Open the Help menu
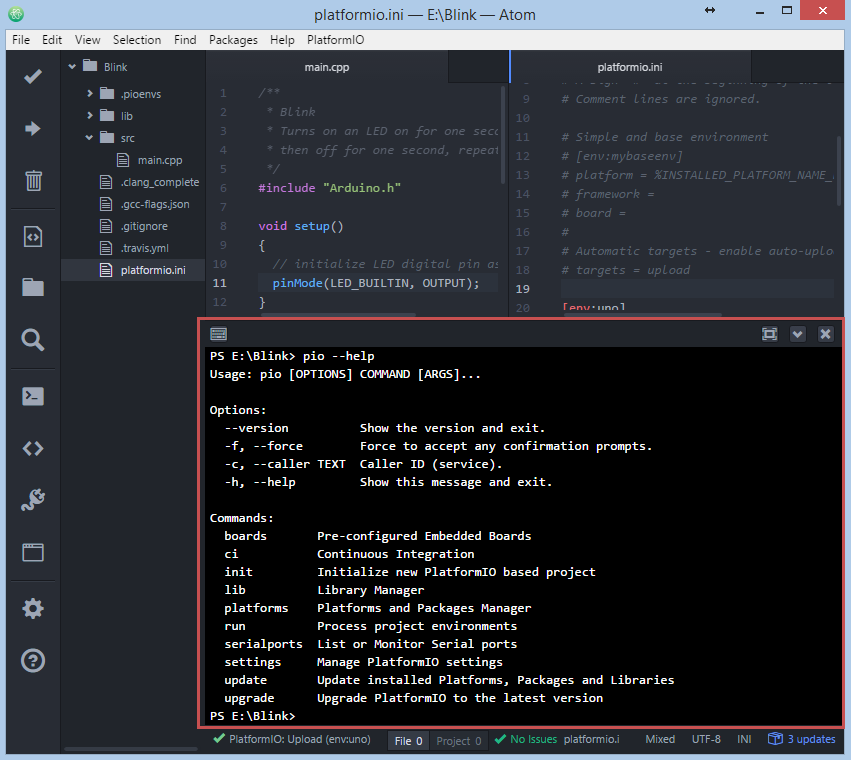 point(282,40)
